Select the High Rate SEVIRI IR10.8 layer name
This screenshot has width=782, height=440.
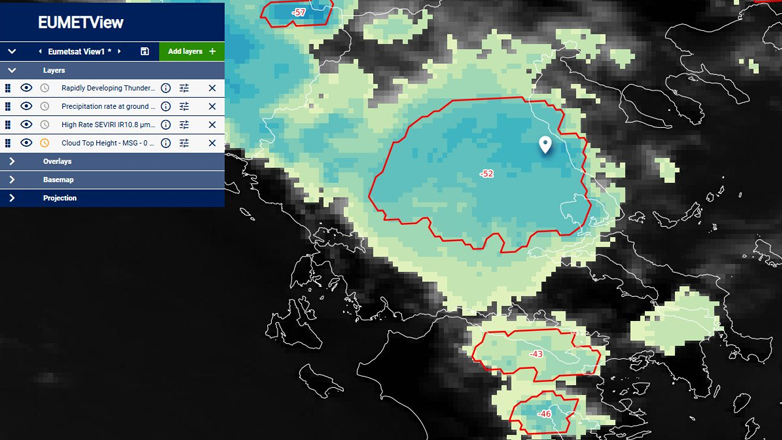[108, 125]
